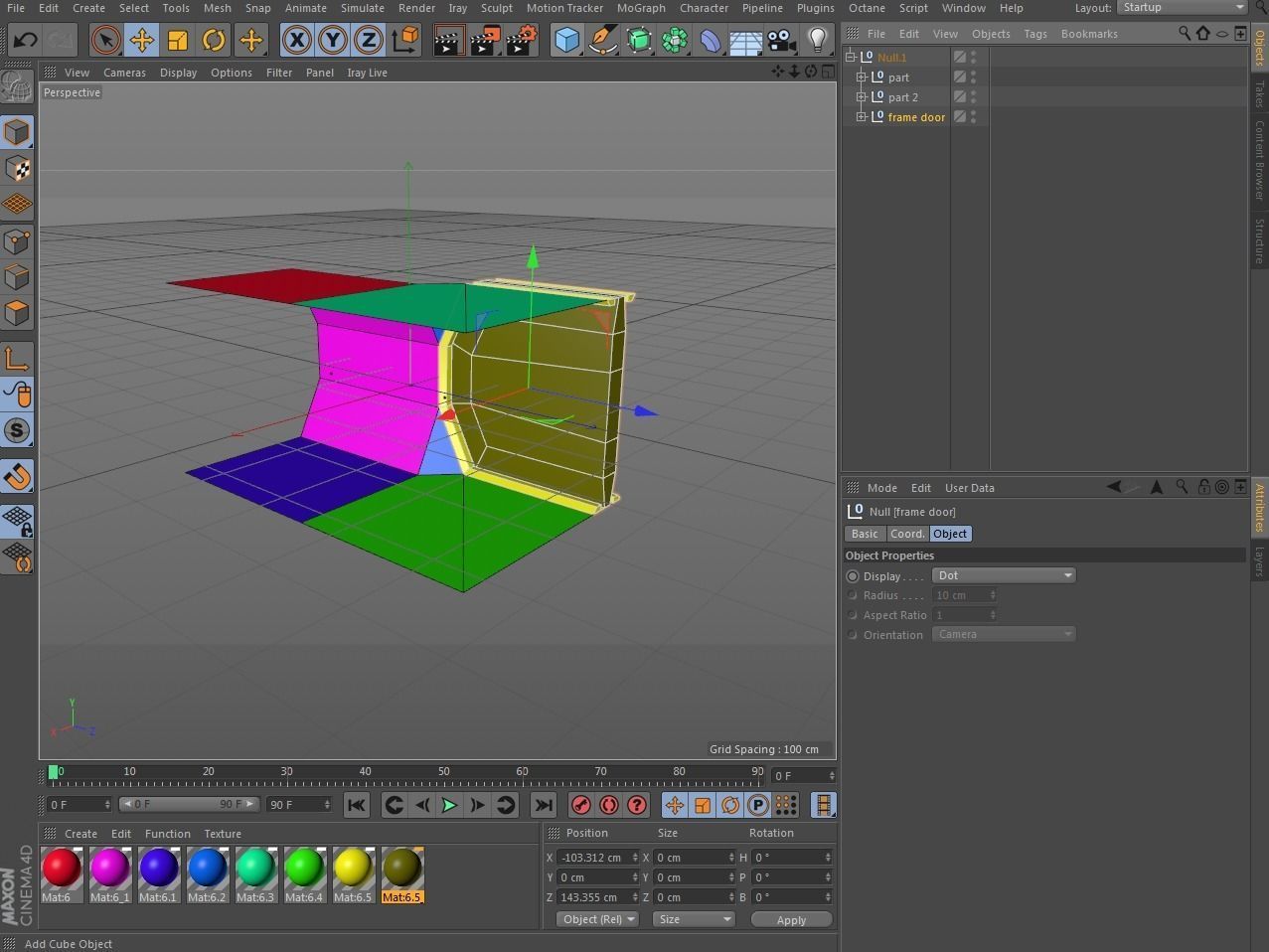
Task: Switch to Coord. tab in Attributes
Action: 906,534
